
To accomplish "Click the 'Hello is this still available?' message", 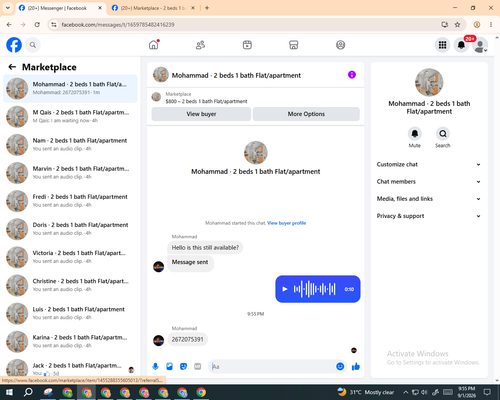I will pyautogui.click(x=205, y=248).
